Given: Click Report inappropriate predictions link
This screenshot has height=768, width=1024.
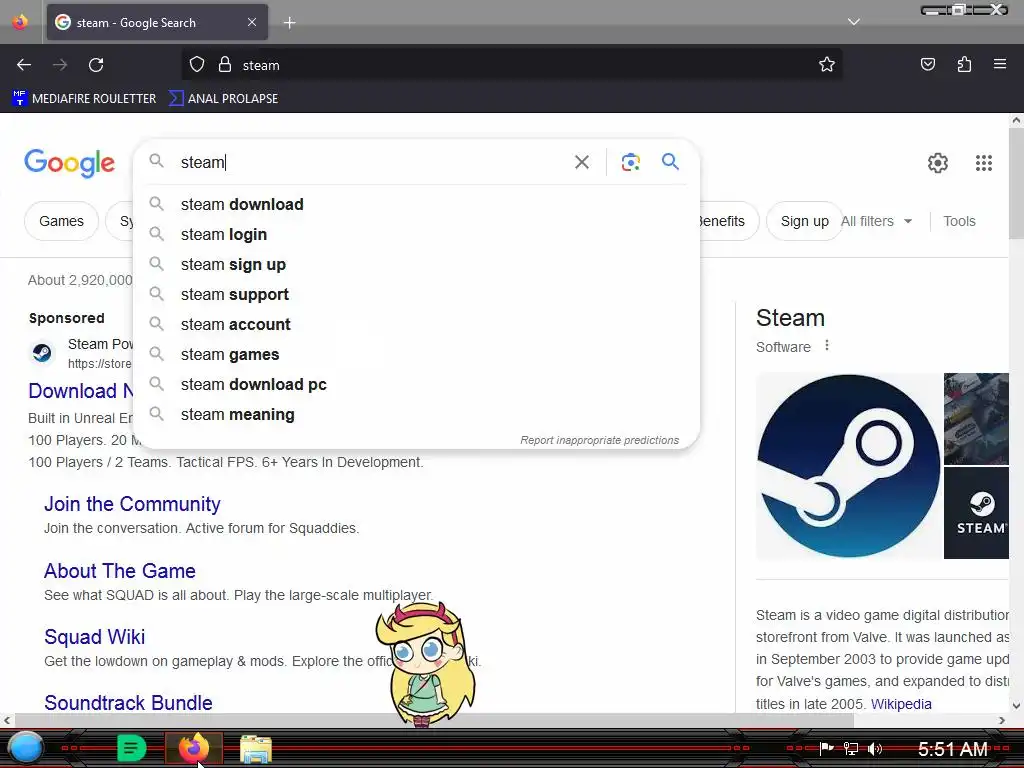Looking at the screenshot, I should click(x=600, y=440).
